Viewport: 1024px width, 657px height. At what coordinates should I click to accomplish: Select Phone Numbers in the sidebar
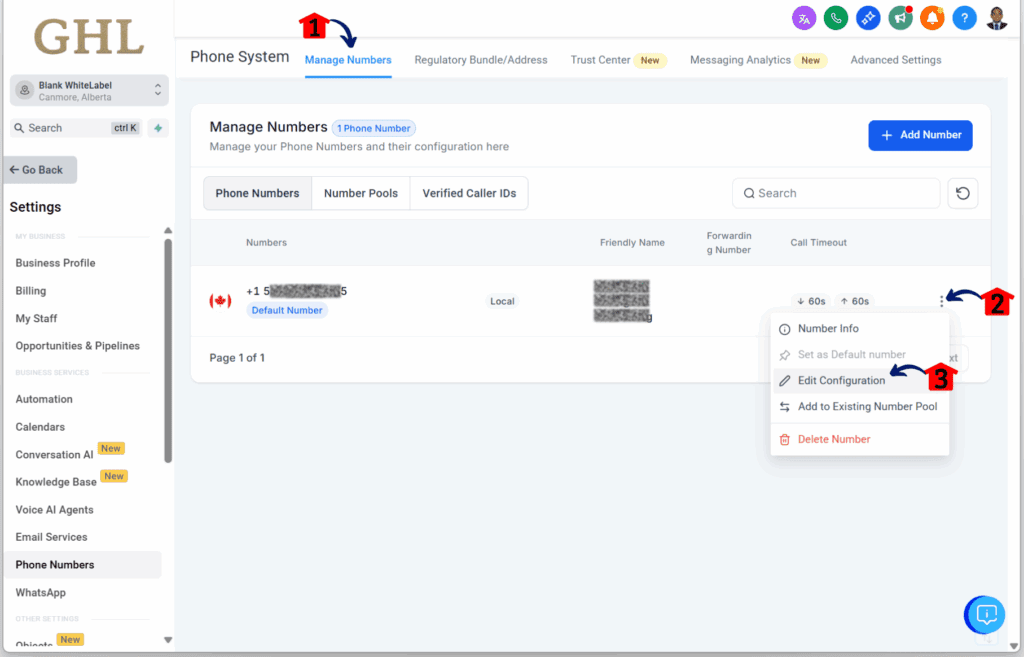coord(82,565)
